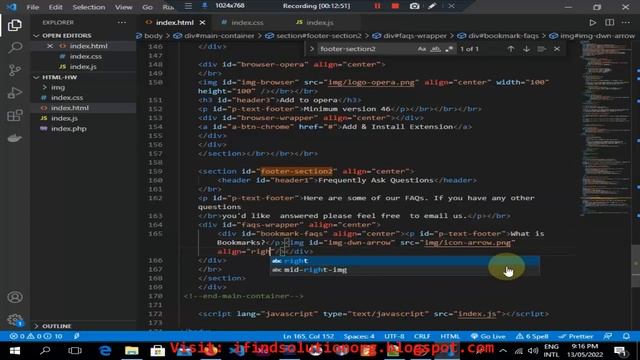Open errors and warnings problems indicator
This screenshot has height=360, width=640.
tap(36, 336)
